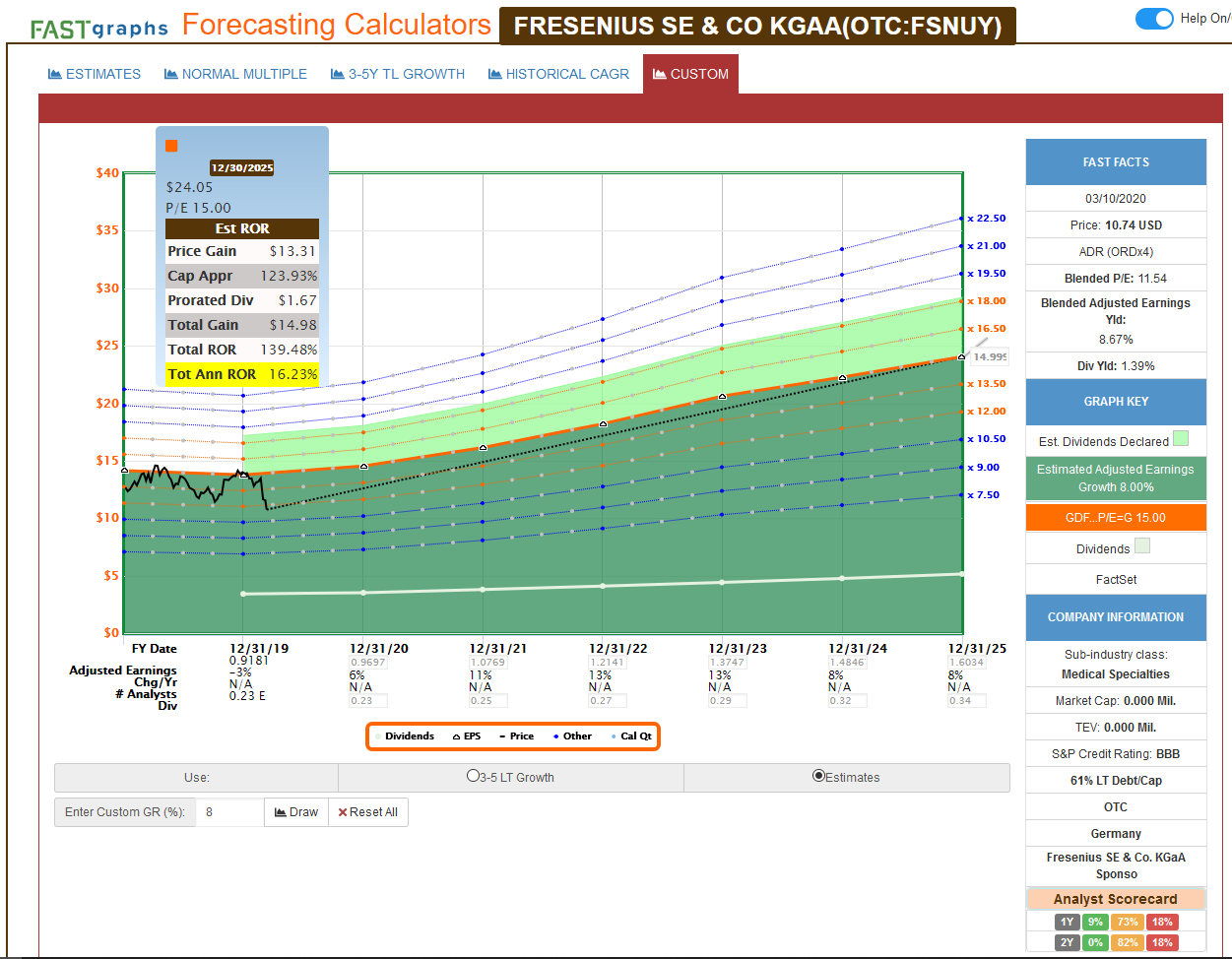Screen dimensions: 1232x959
Task: Click the Reset All button
Action: click(367, 812)
